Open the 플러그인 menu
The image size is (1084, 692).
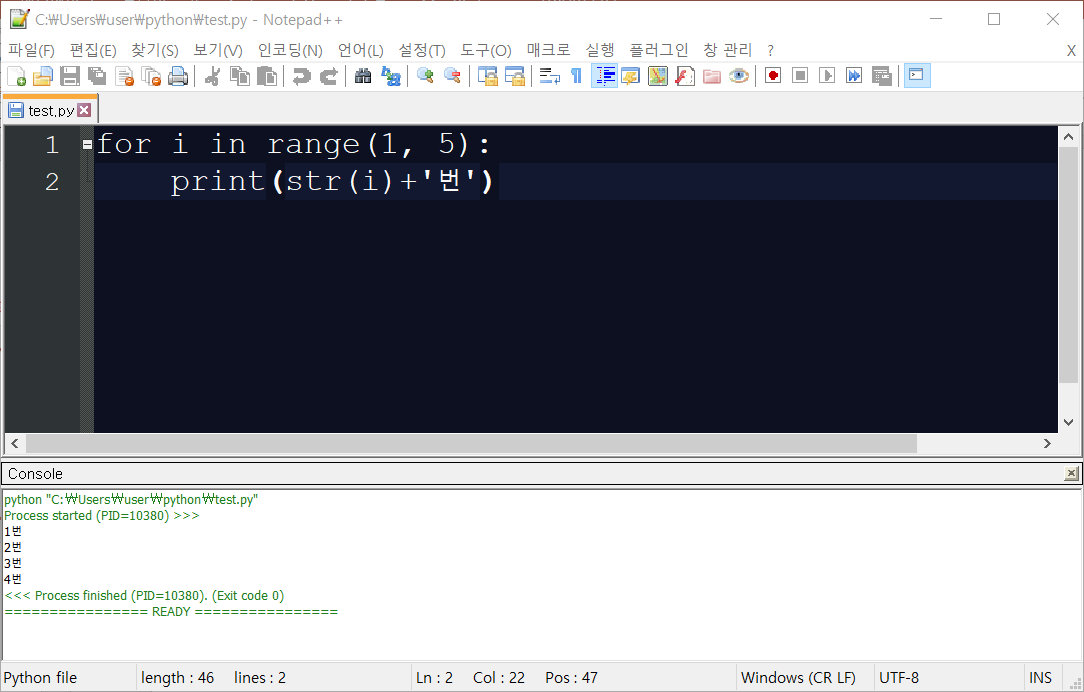[658, 50]
